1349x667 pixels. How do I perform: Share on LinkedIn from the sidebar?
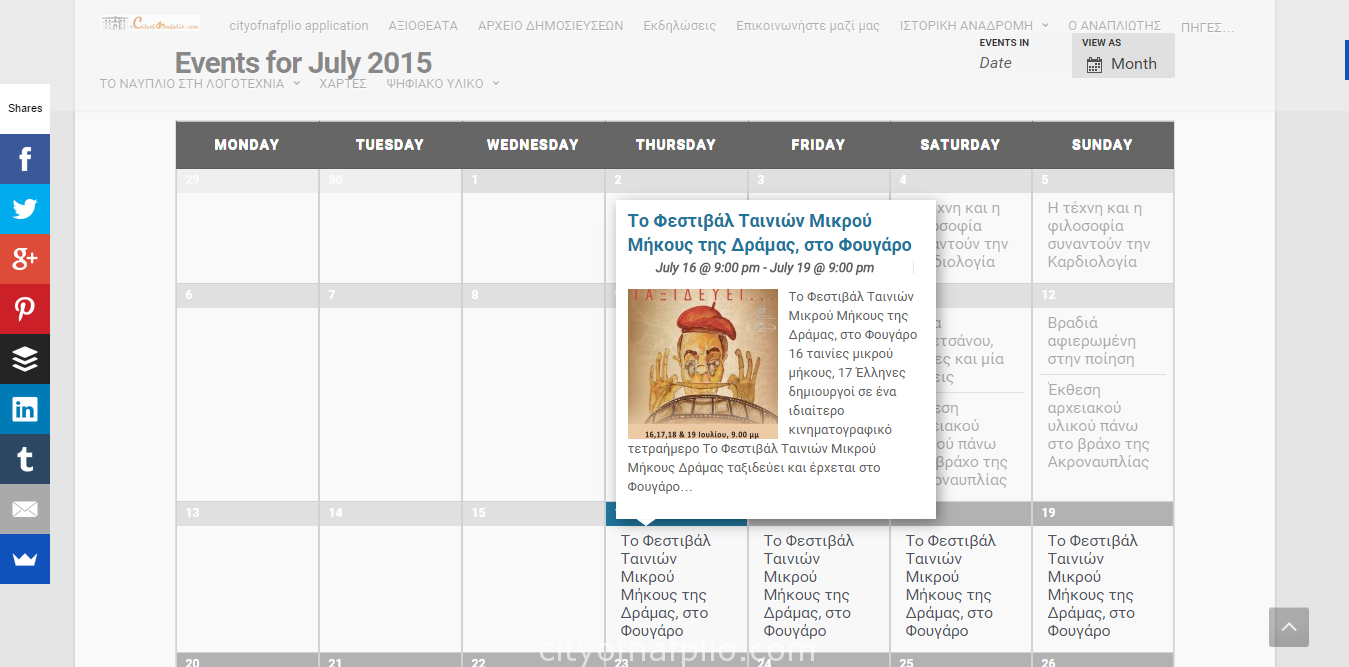tap(25, 409)
